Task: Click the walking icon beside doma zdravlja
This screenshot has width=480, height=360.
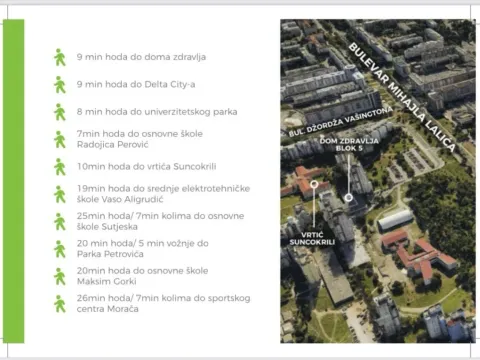Action: point(60,57)
